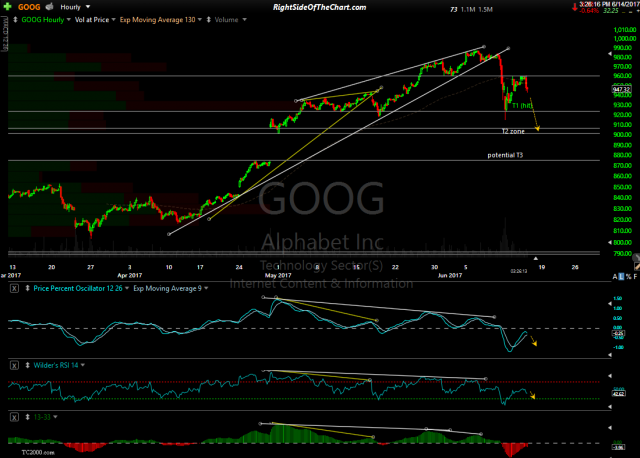
Task: Click the round tool icon above pencil
Action: pos(636,257)
